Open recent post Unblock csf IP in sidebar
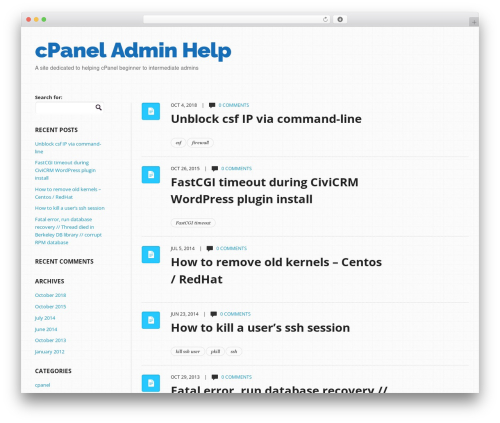This screenshot has width=500, height=423. tap(68, 148)
